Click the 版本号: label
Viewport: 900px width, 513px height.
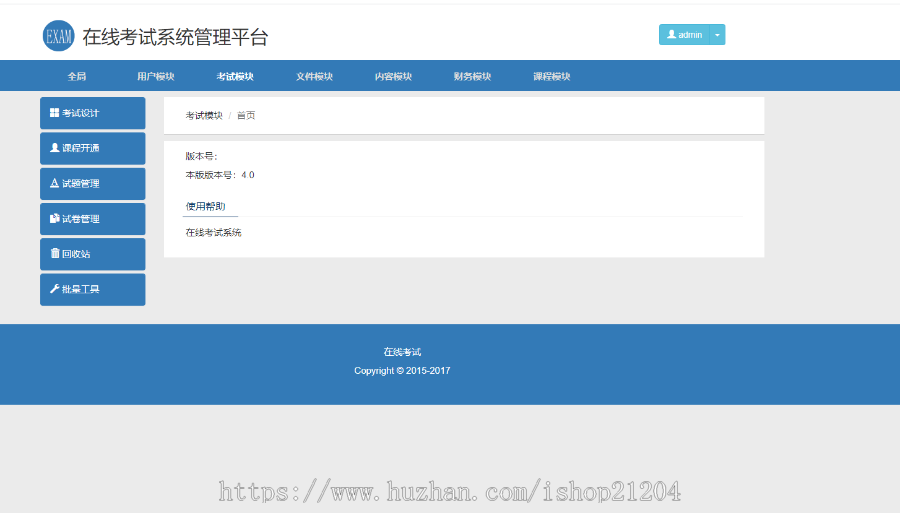pyautogui.click(x=201, y=156)
